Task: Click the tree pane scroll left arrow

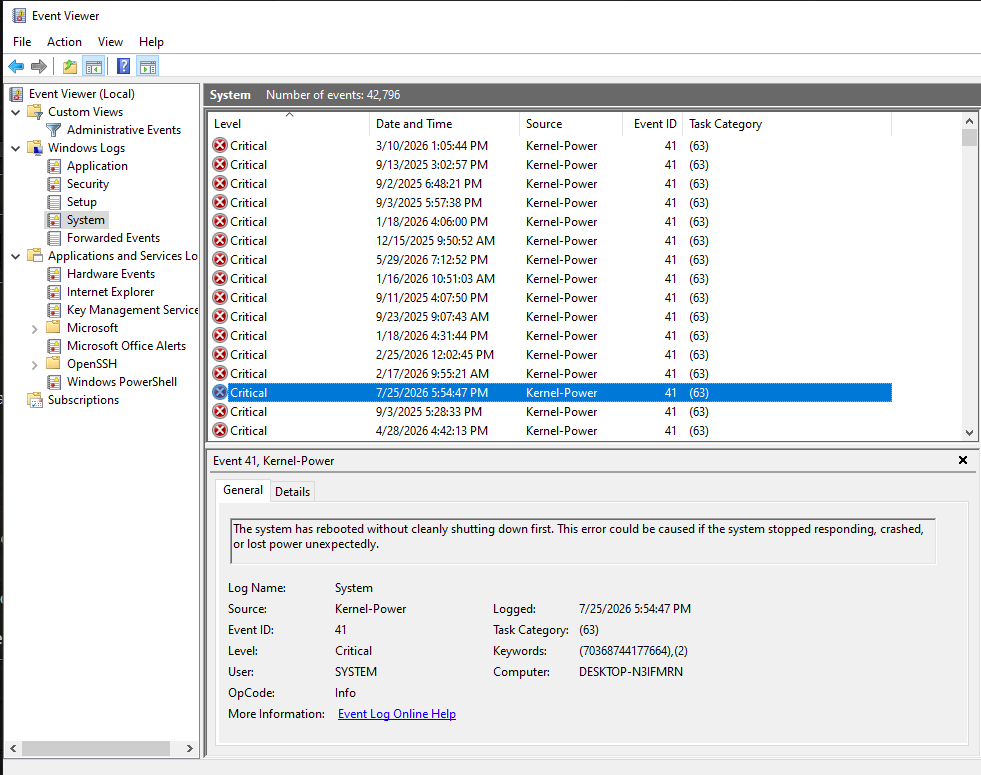Action: [13, 748]
